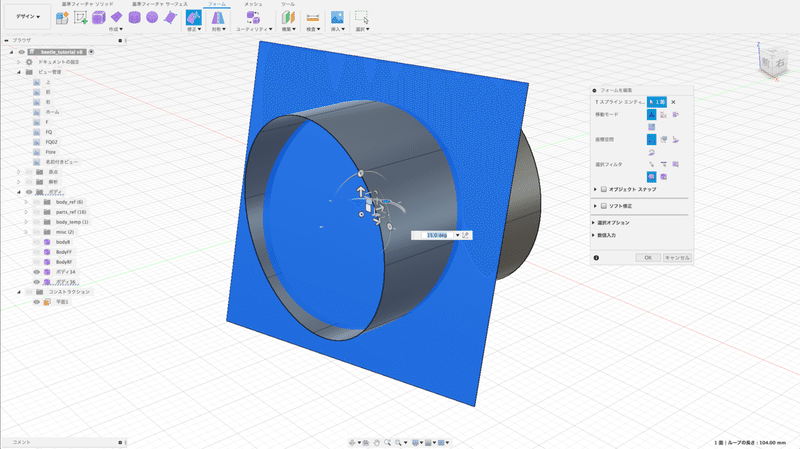The image size is (800, 449).
Task: Toggle visibility of body_ref (6) folder
Action: (x=37, y=202)
